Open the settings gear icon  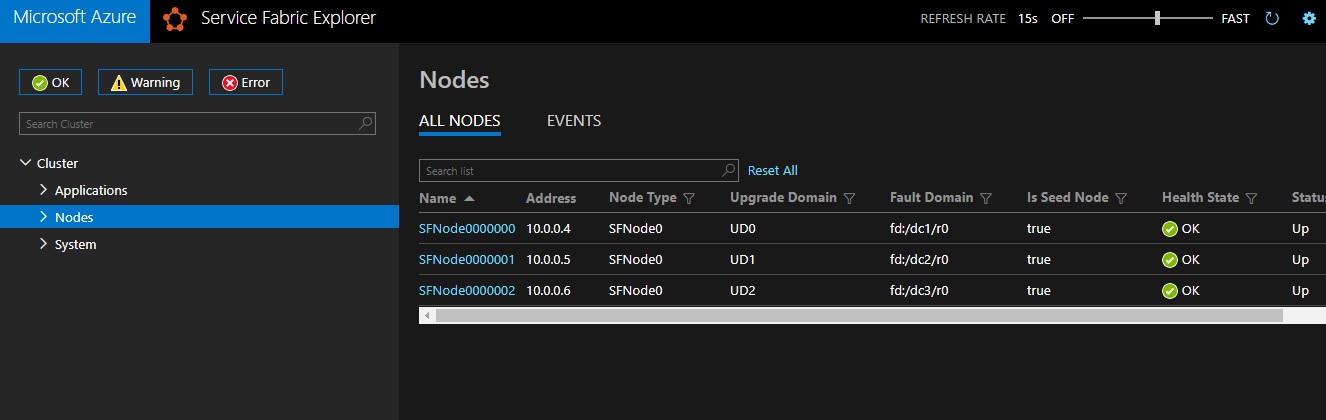coord(1309,18)
